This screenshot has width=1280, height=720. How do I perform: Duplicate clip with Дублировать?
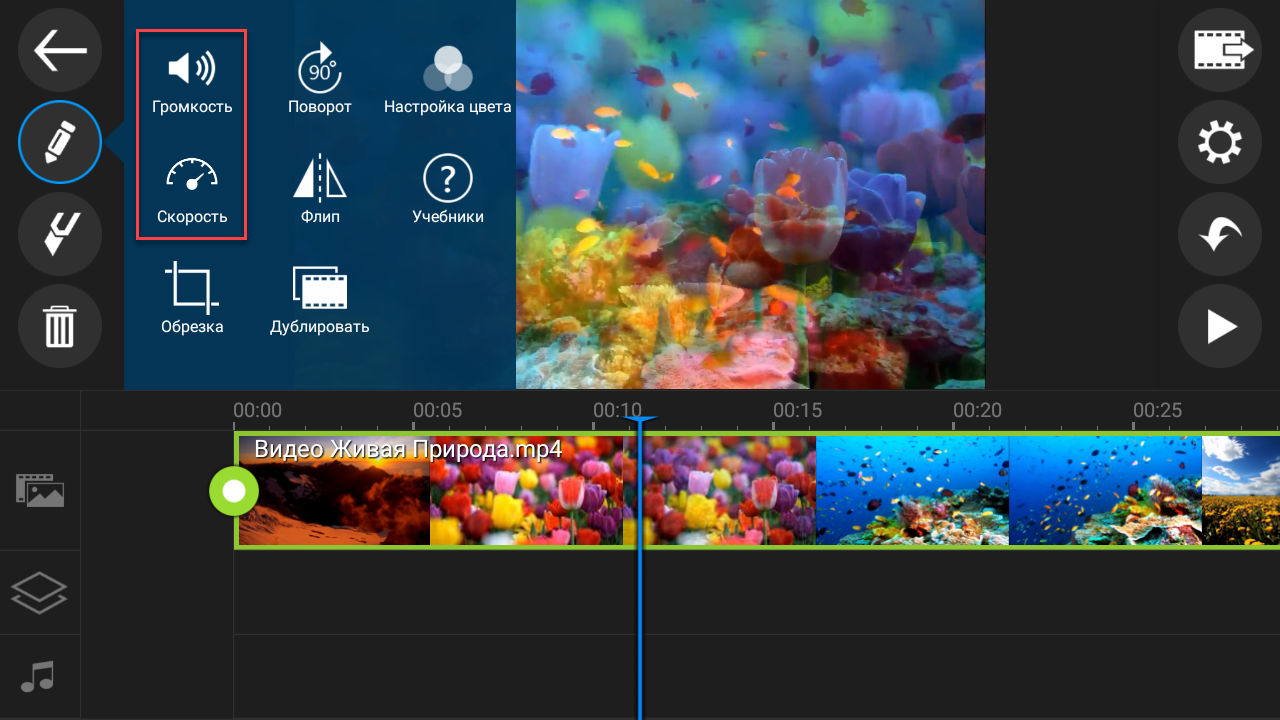tap(320, 298)
